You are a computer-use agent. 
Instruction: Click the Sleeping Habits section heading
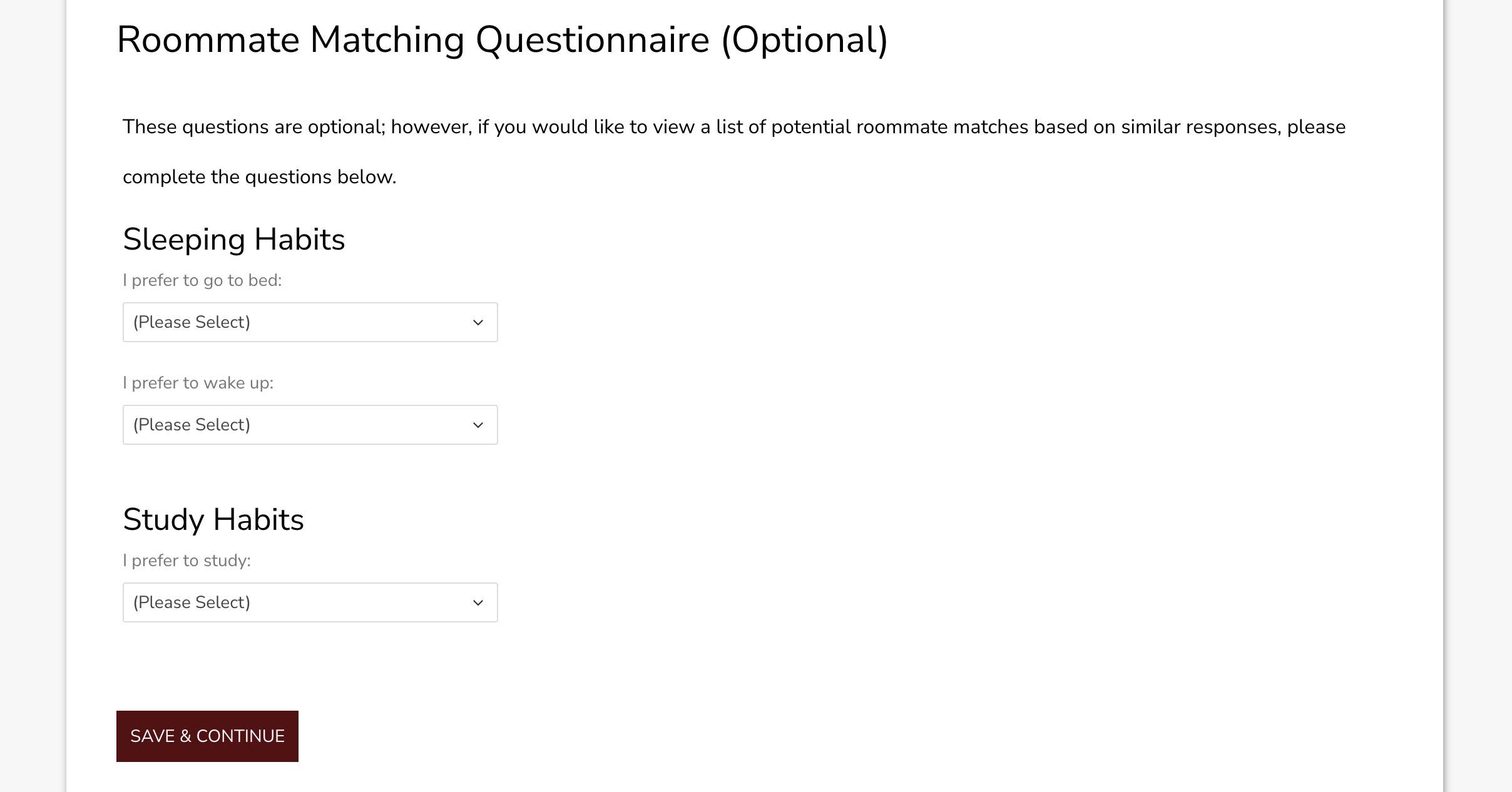coord(233,240)
